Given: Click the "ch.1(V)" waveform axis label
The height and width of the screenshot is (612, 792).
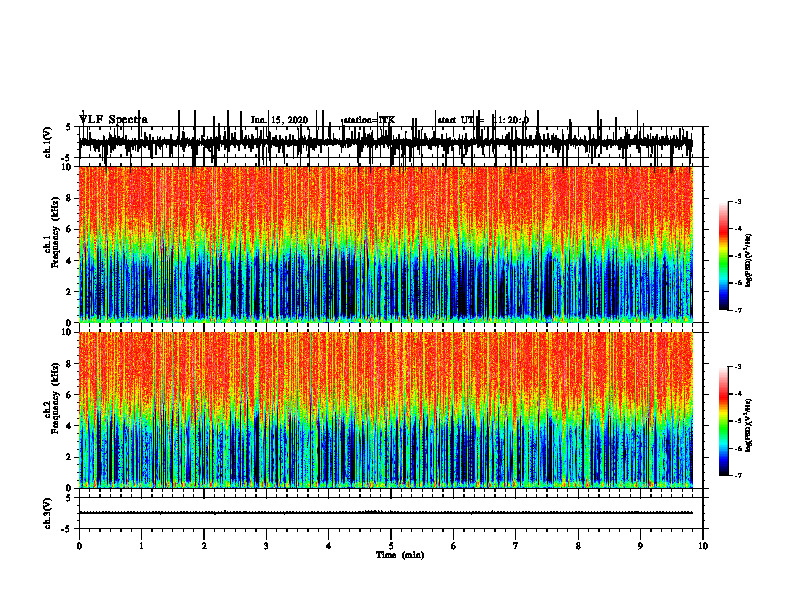Looking at the screenshot, I should (47, 142).
